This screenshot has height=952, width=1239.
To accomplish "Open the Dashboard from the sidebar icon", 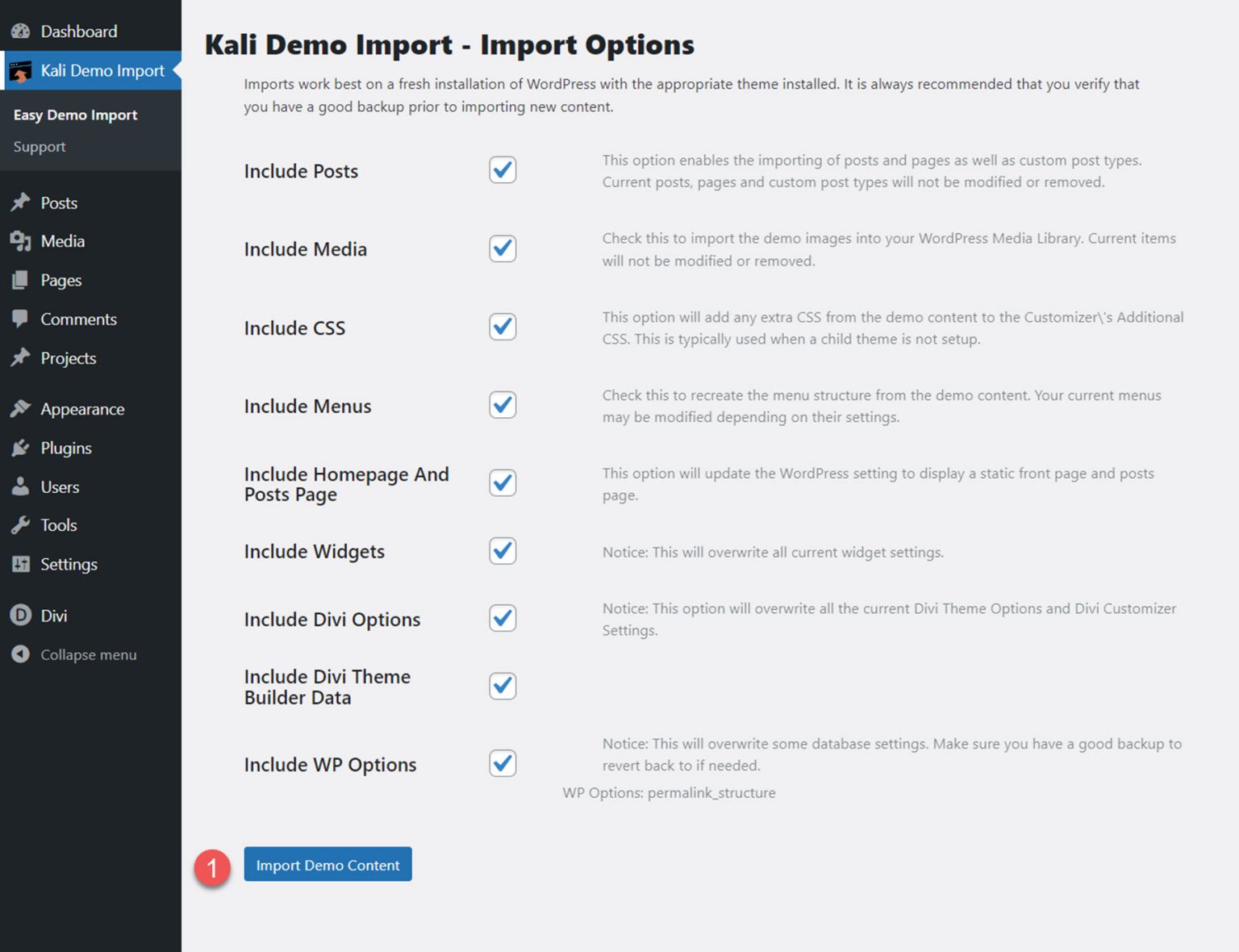I will point(19,31).
